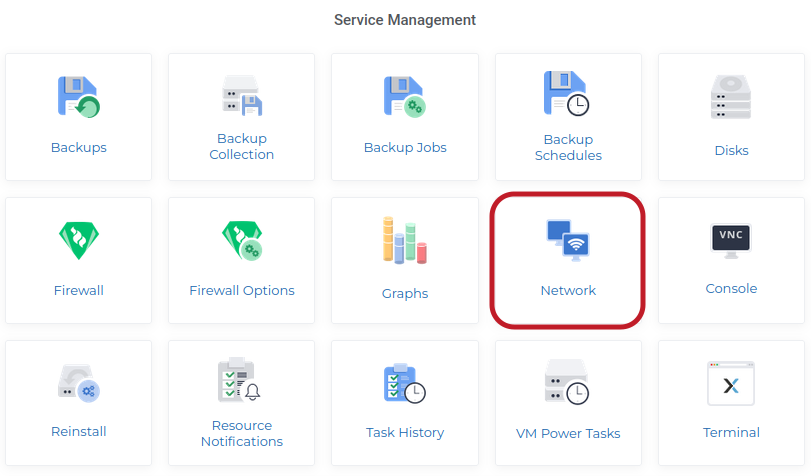
Task: Click the Reinstall drive icon
Action: [x=78, y=384]
